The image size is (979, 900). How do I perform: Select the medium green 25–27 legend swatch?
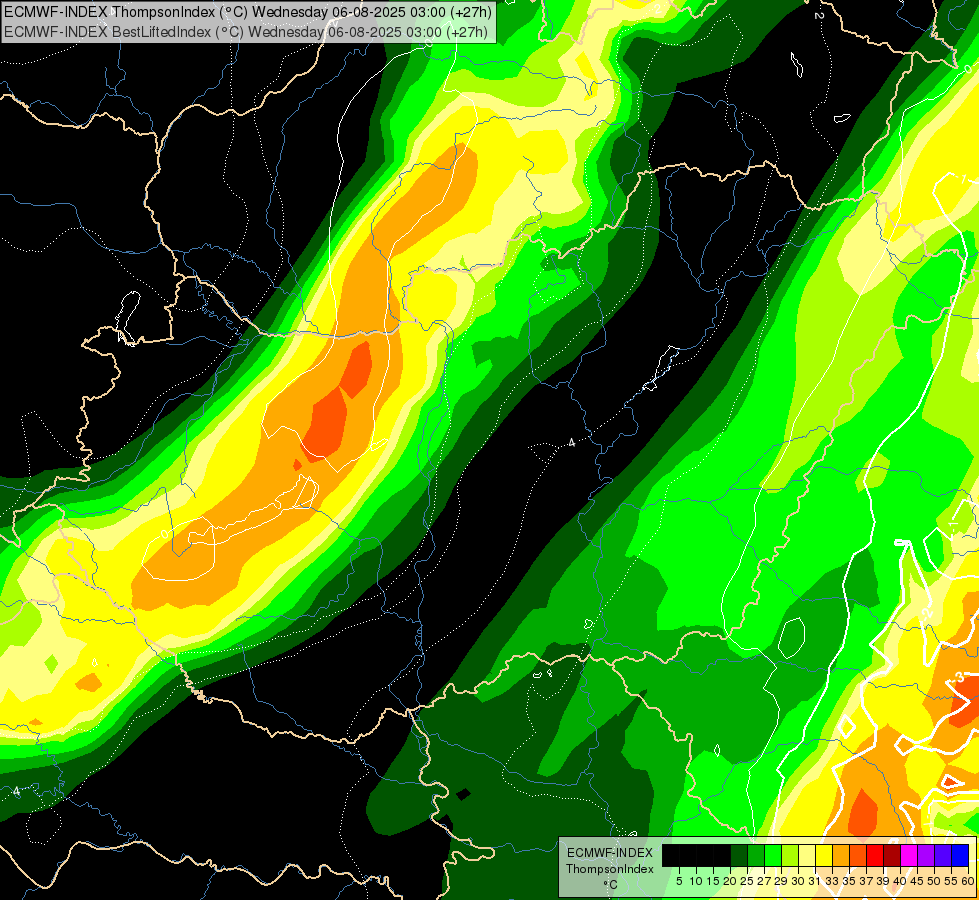[x=756, y=855]
